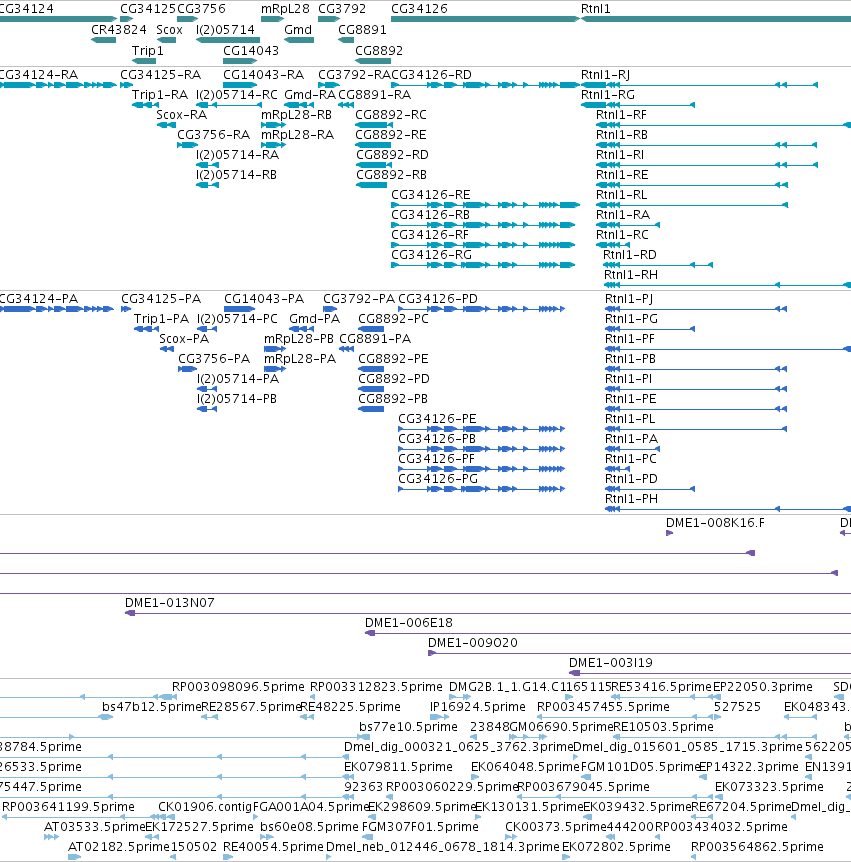Select protein CG3792-PA
The image size is (851, 862).
click(359, 299)
